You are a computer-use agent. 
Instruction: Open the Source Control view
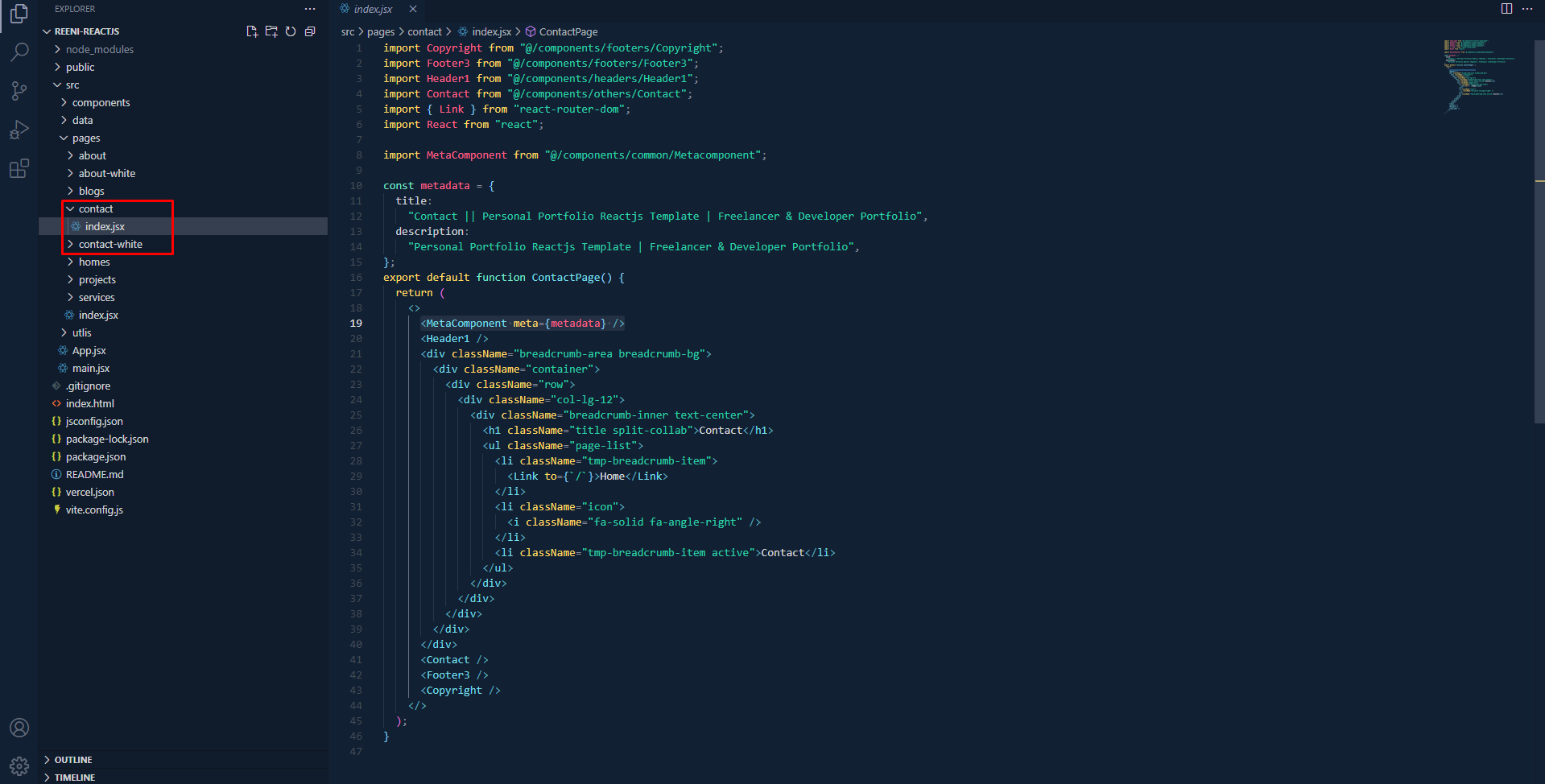[x=19, y=91]
